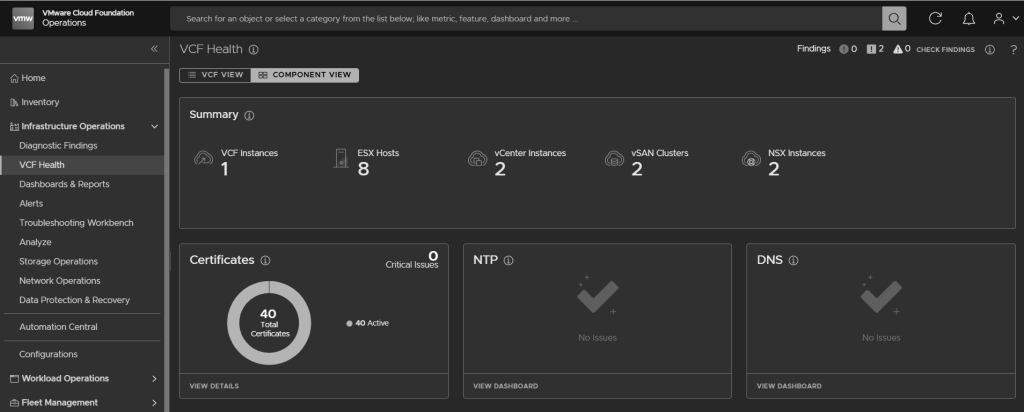The image size is (1024, 412).
Task: Click the info icon beside Certificates
Action: 265,261
